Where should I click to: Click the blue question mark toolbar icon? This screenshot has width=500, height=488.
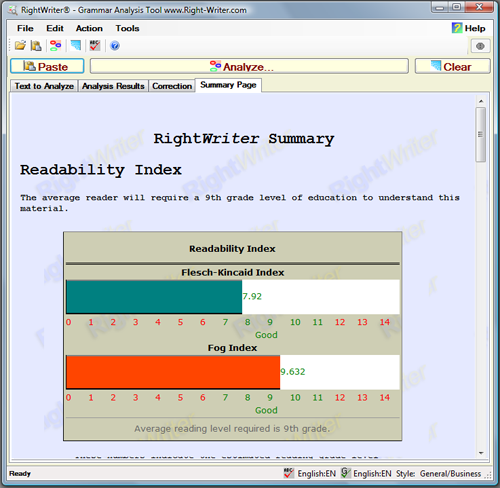[115, 46]
